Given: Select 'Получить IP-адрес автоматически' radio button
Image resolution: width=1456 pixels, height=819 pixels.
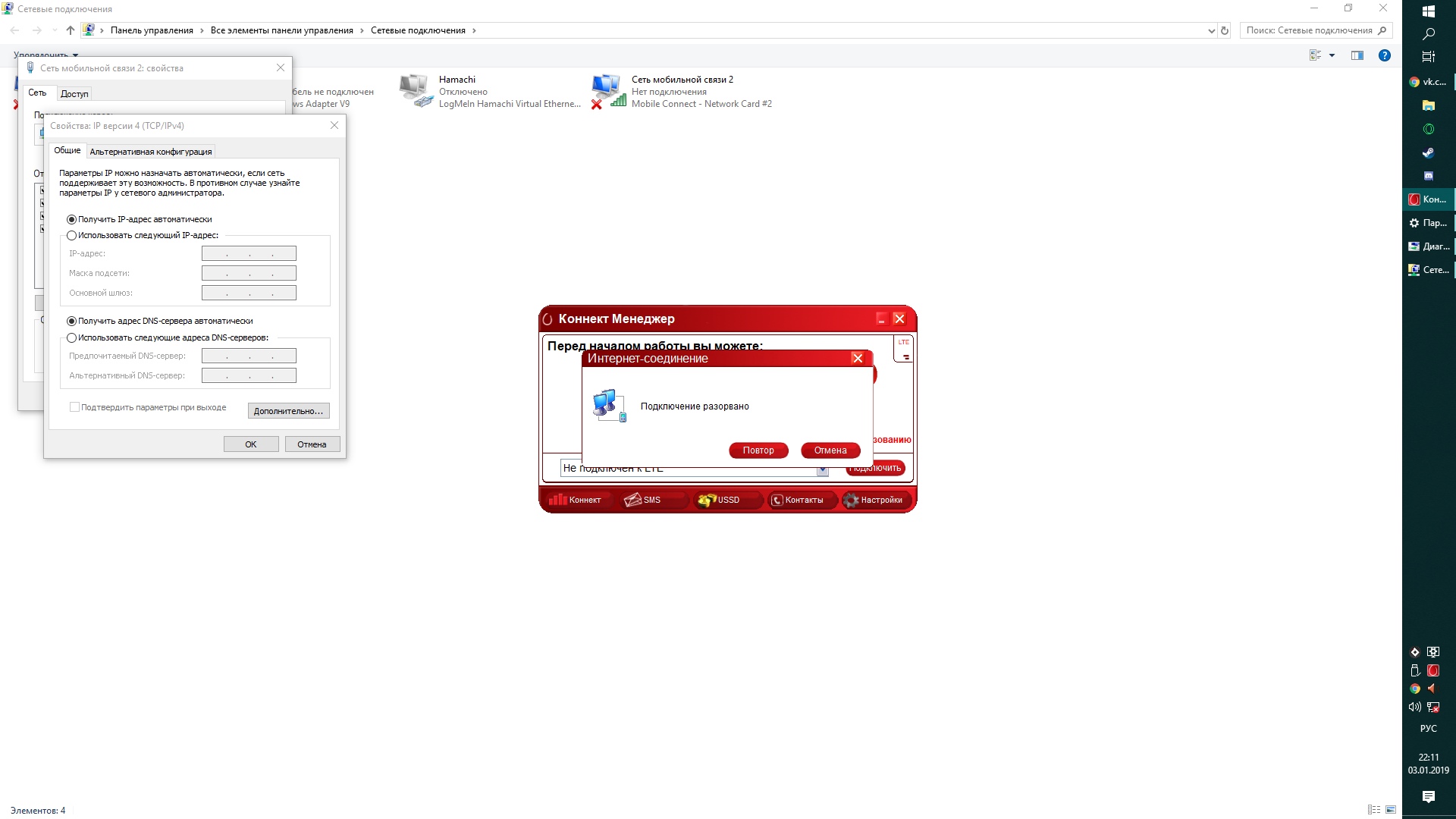Looking at the screenshot, I should point(71,220).
